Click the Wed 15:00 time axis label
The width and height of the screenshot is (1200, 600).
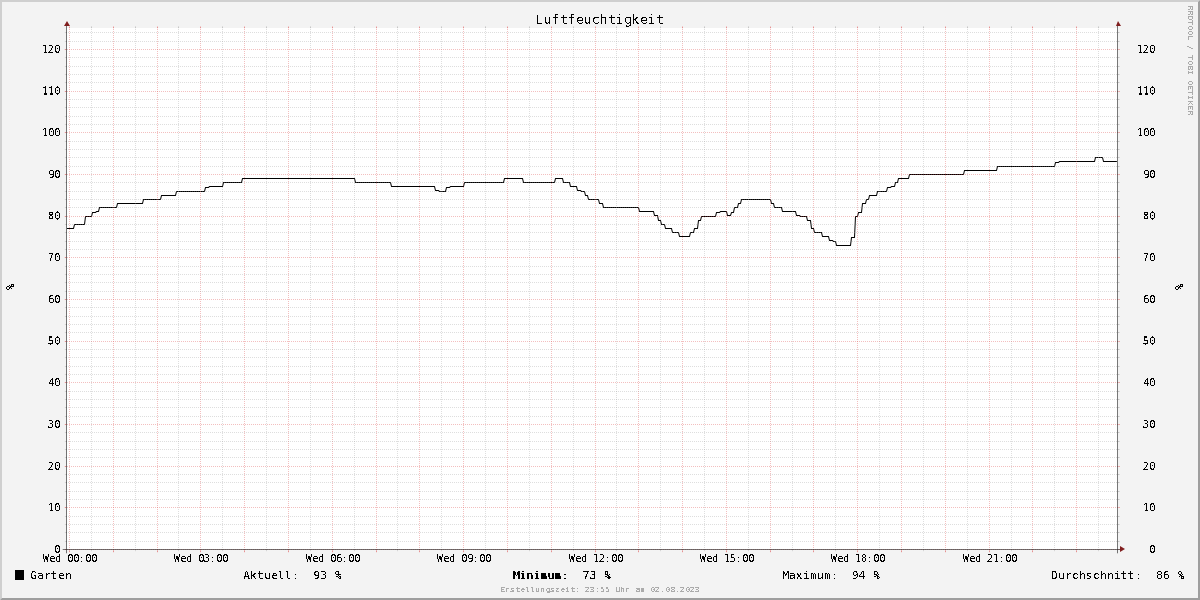point(727,558)
